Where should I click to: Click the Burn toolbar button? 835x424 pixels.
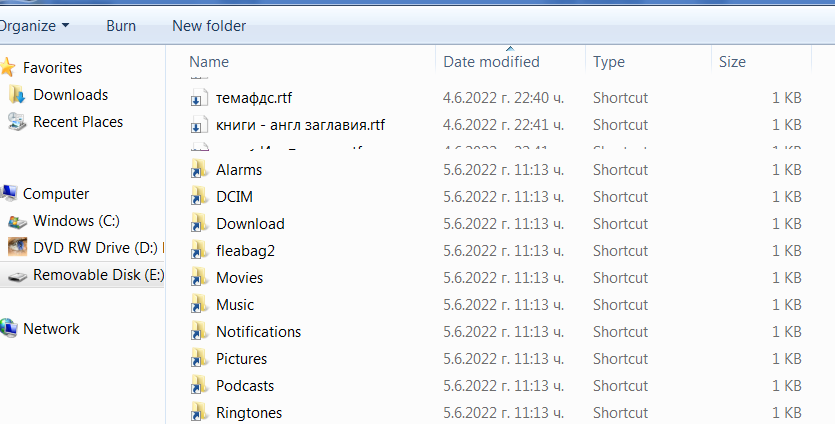pyautogui.click(x=121, y=26)
